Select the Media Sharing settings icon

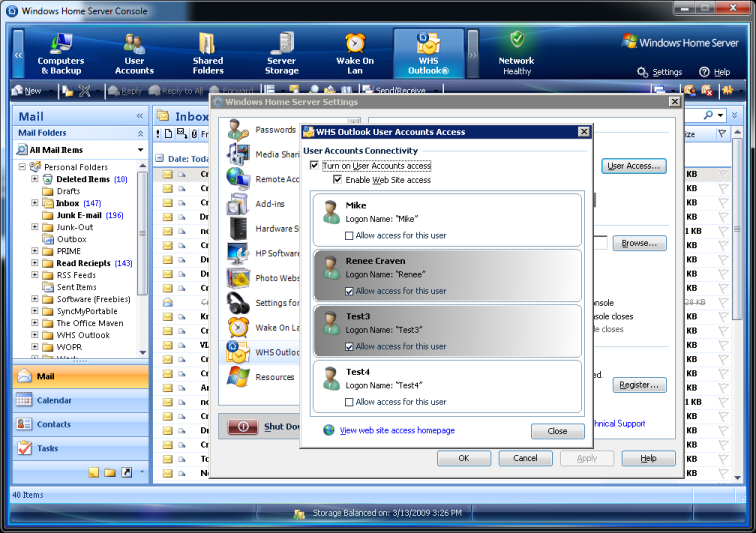tap(238, 154)
